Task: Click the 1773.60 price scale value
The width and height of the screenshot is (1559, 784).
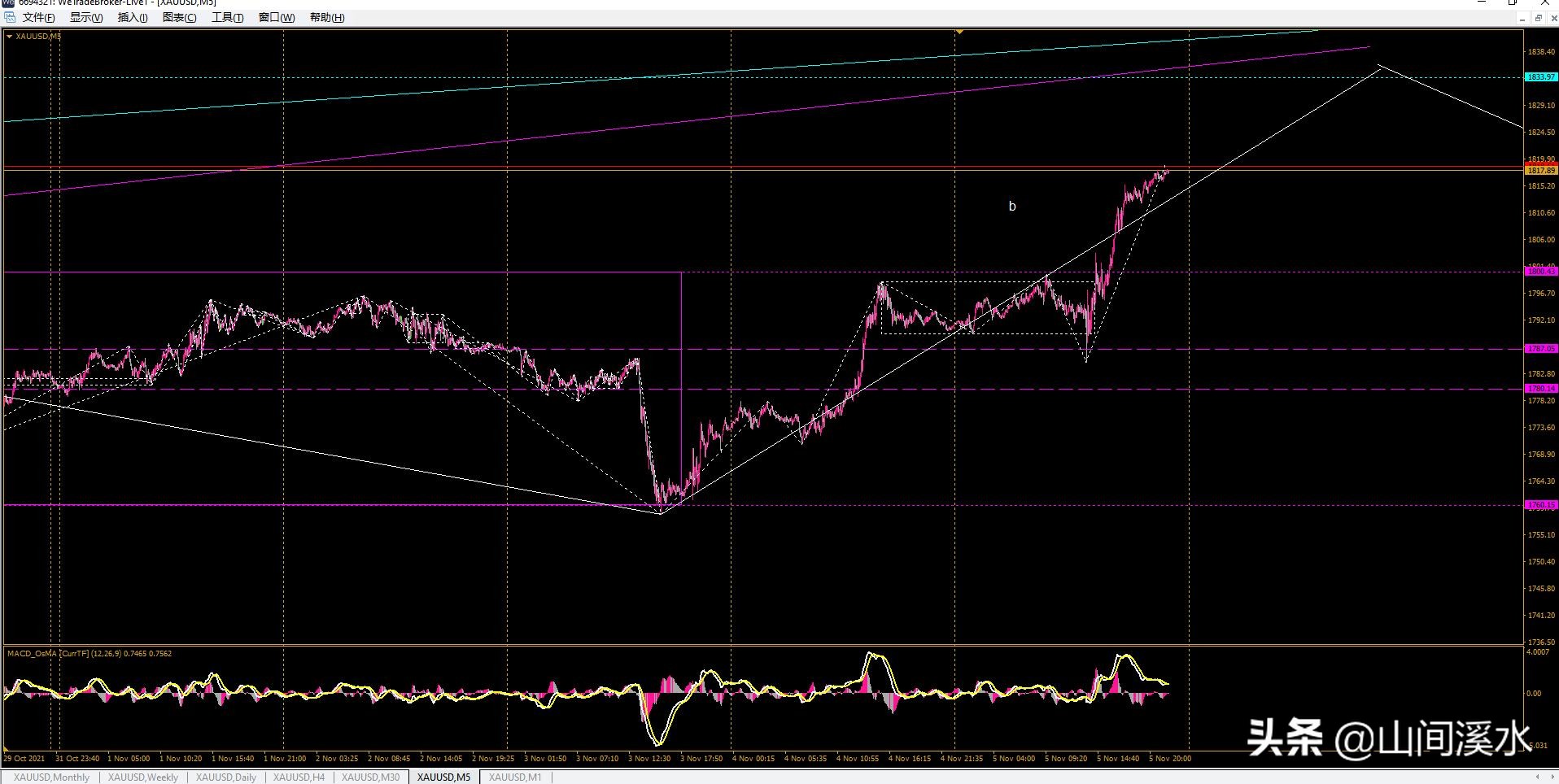Action: pos(1541,428)
